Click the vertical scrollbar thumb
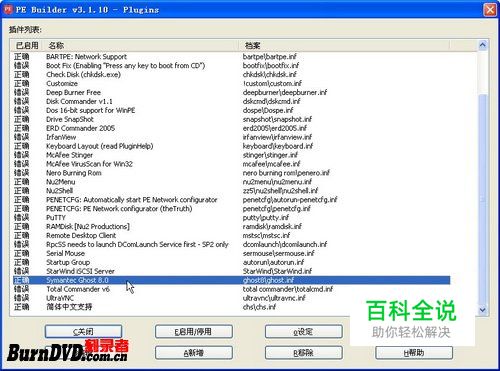This screenshot has height=371, width=500. coord(483,199)
